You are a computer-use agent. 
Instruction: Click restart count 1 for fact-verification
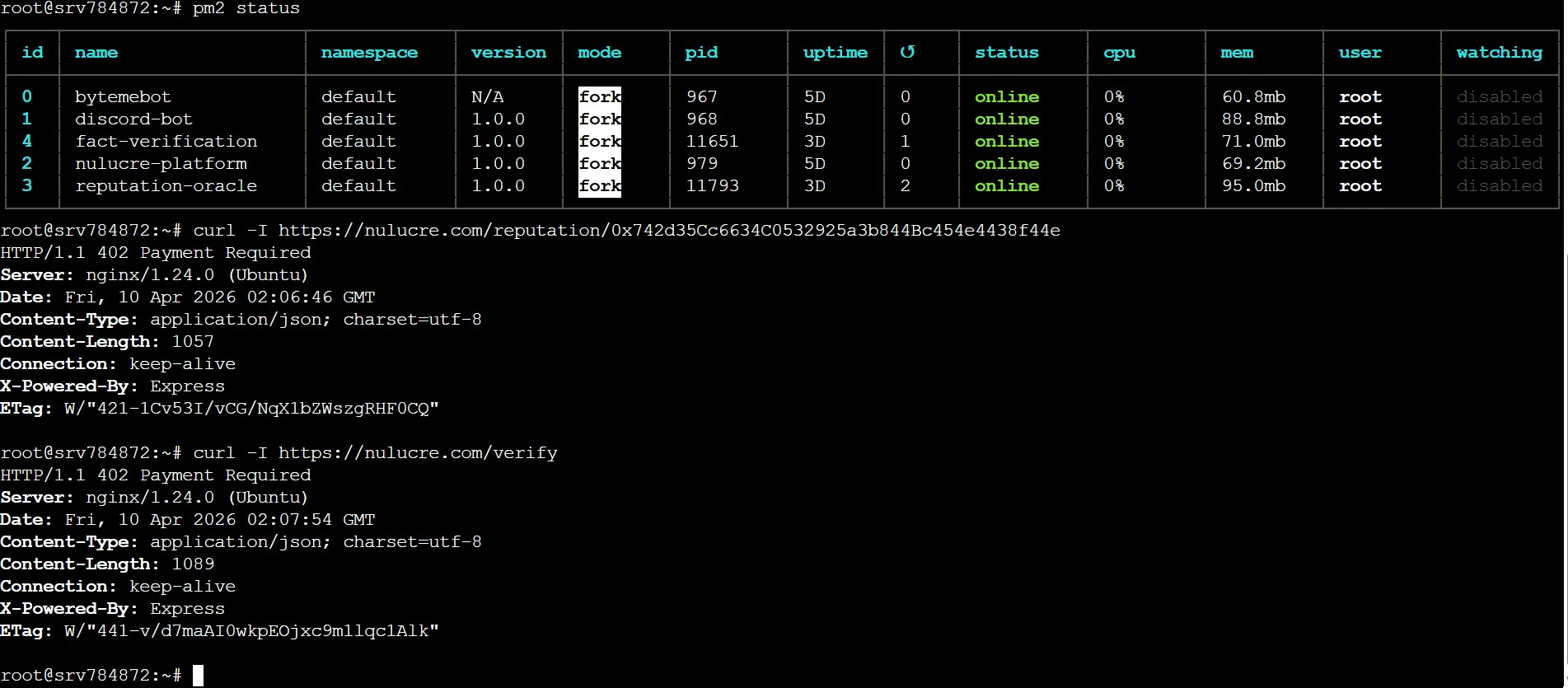(906, 141)
